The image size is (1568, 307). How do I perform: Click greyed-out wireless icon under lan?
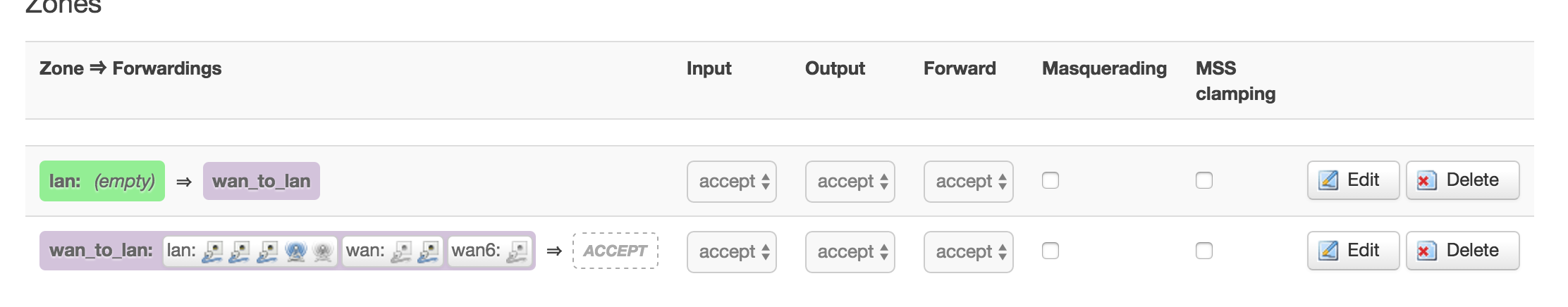click(x=323, y=251)
